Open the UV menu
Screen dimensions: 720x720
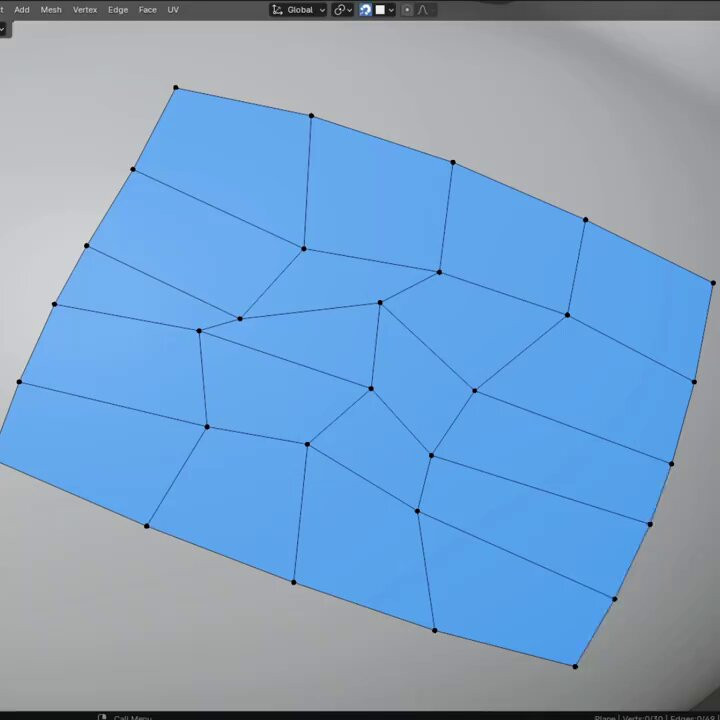click(173, 10)
